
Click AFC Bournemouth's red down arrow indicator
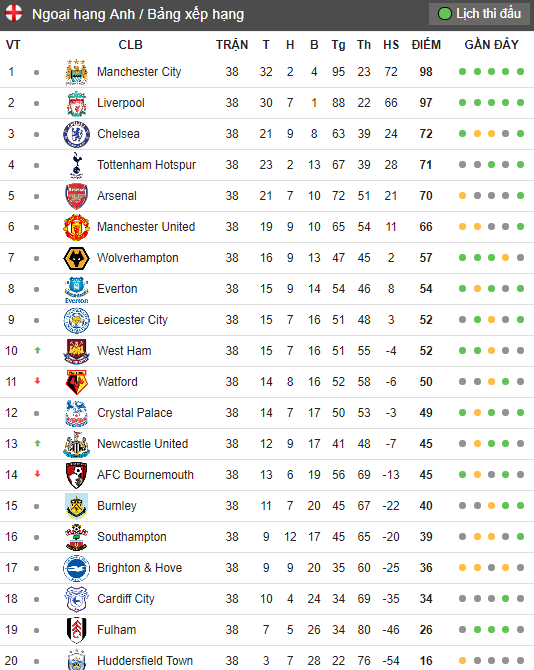(38, 474)
